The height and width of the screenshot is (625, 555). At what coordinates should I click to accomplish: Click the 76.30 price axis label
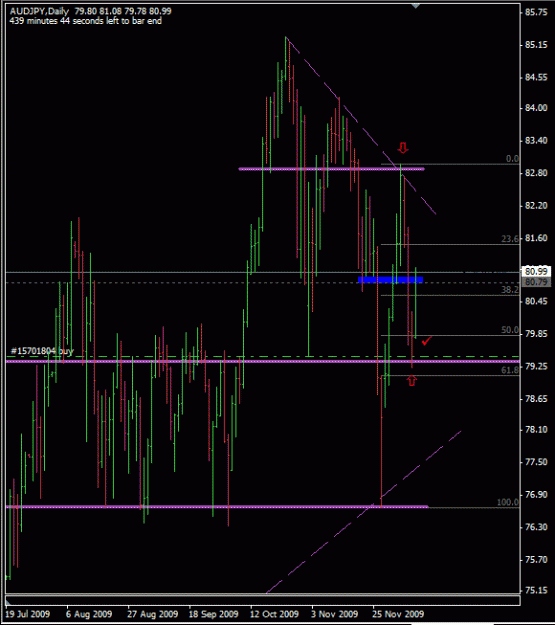[536, 527]
